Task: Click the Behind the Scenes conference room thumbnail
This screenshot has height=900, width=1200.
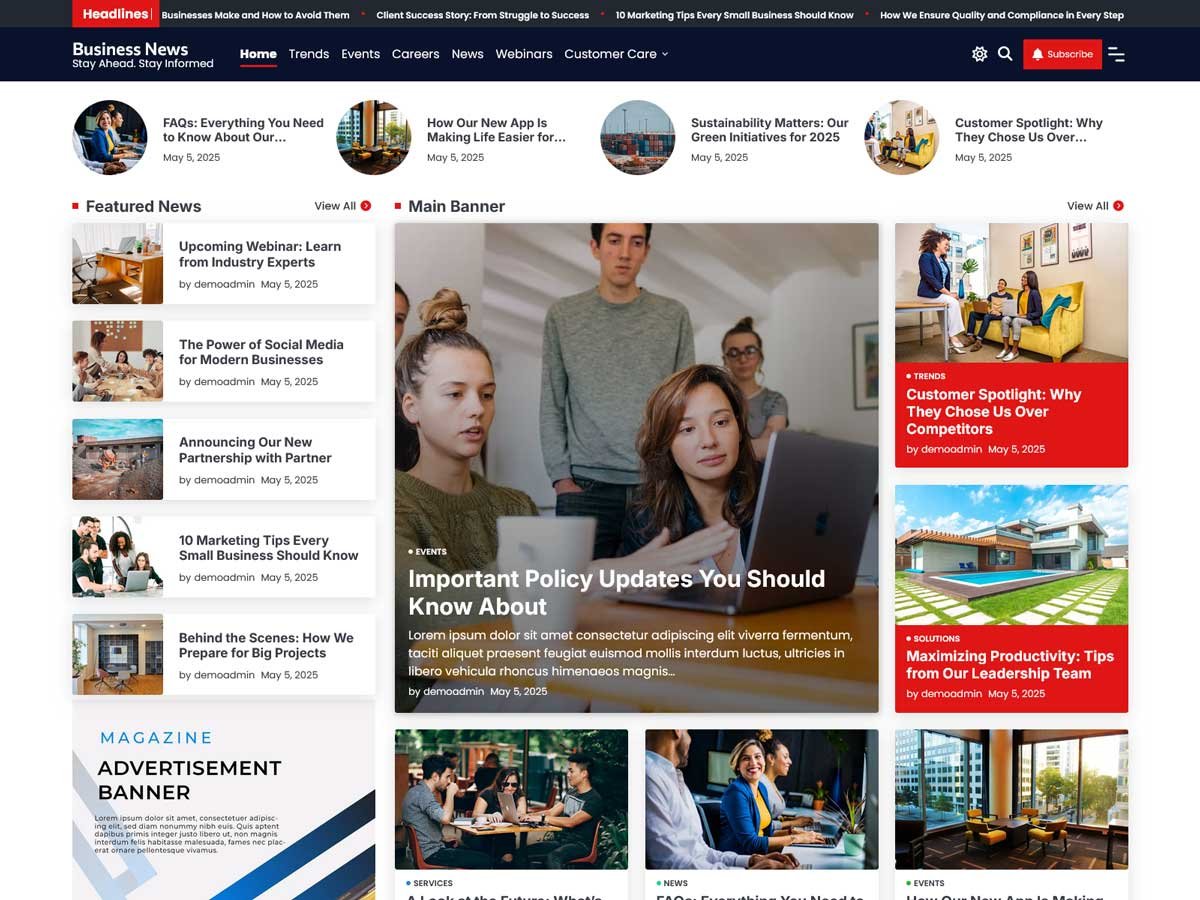Action: click(117, 654)
